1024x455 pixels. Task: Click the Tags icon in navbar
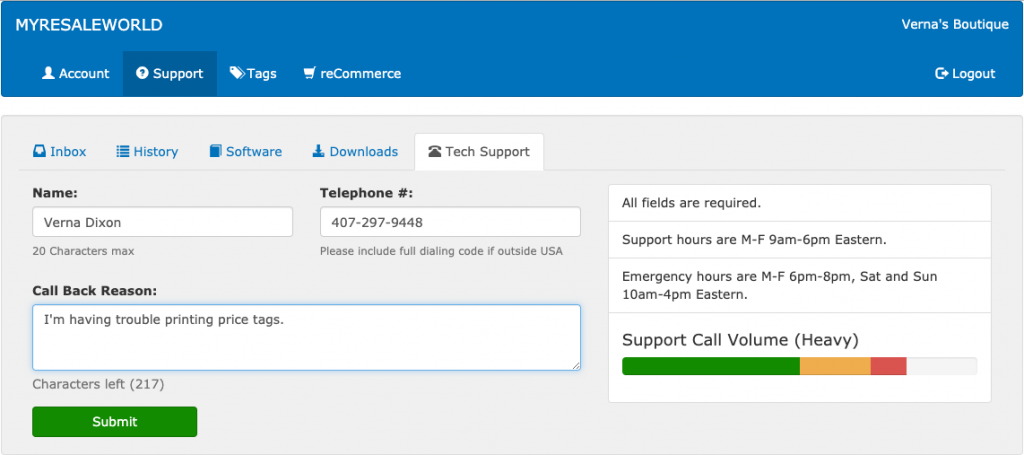(x=236, y=74)
